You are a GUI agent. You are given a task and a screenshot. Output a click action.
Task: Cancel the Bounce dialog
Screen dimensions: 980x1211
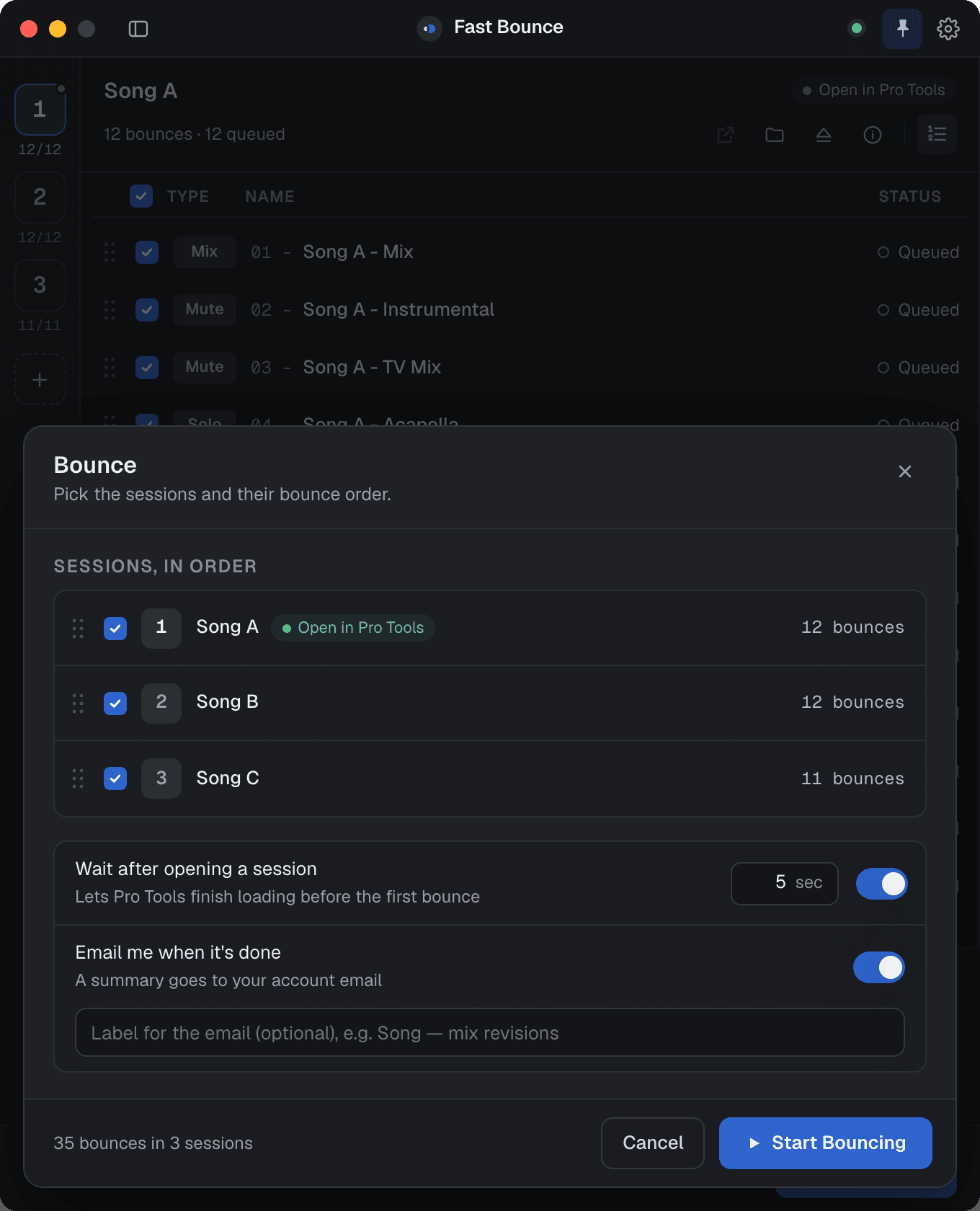tap(653, 1143)
